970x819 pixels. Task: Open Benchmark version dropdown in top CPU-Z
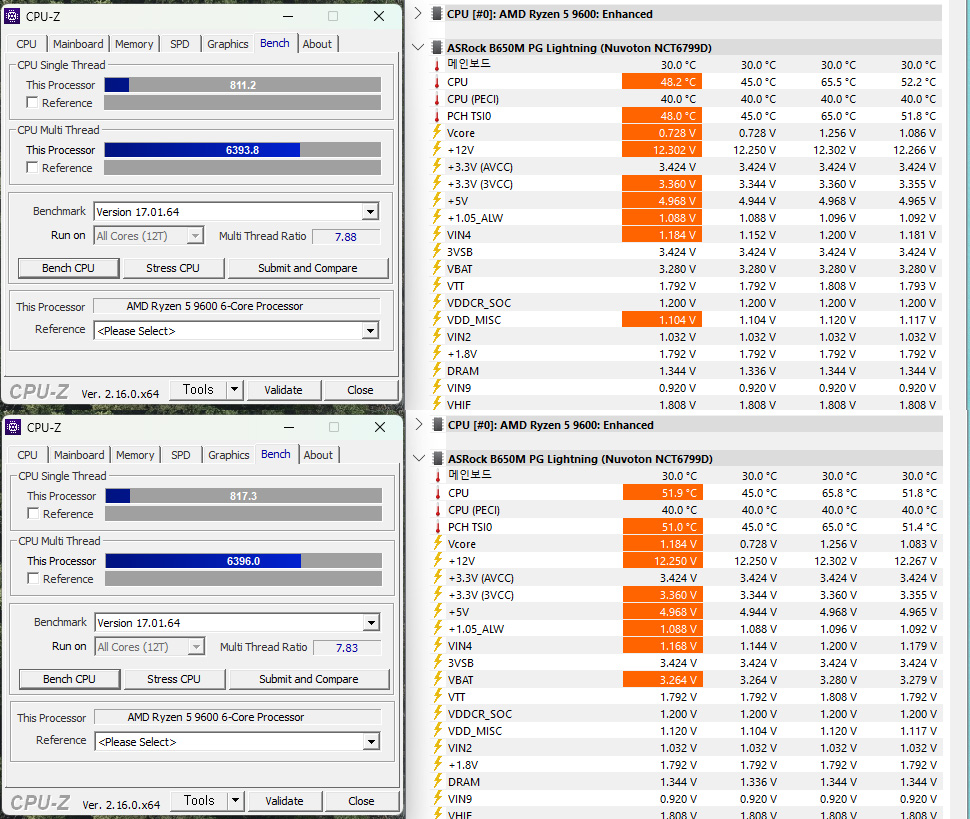click(x=370, y=212)
